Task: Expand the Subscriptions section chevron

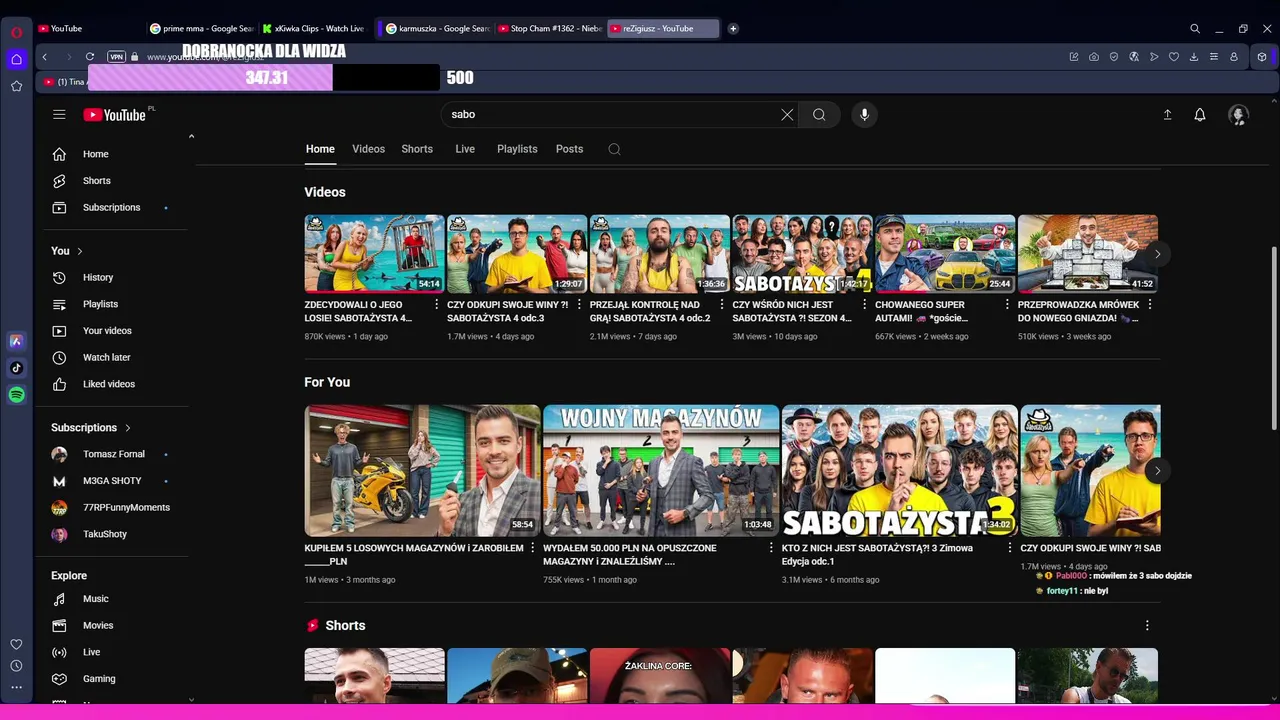Action: (128, 428)
